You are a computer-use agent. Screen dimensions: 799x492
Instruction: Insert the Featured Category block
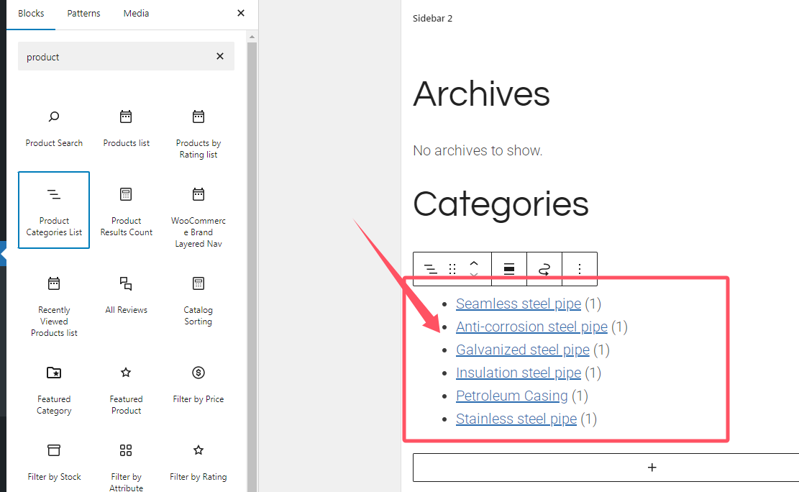point(54,390)
